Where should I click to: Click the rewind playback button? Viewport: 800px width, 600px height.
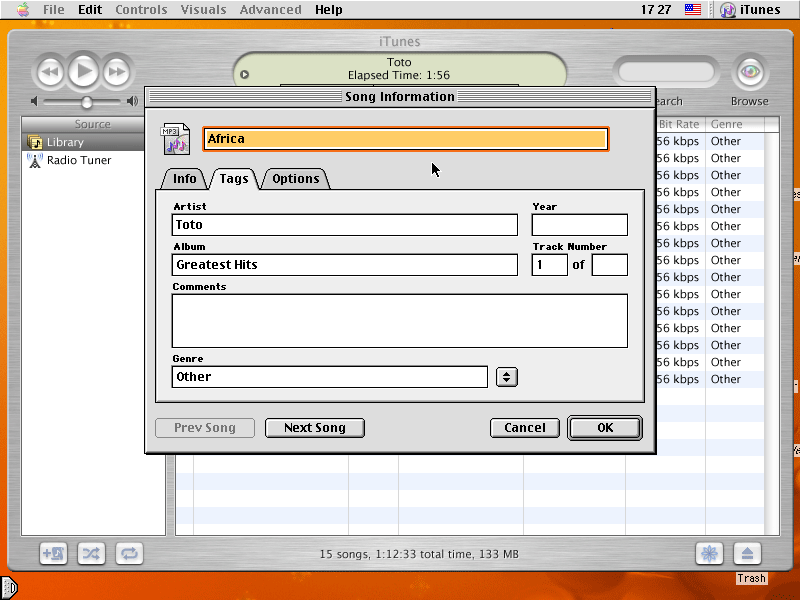tap(49, 72)
